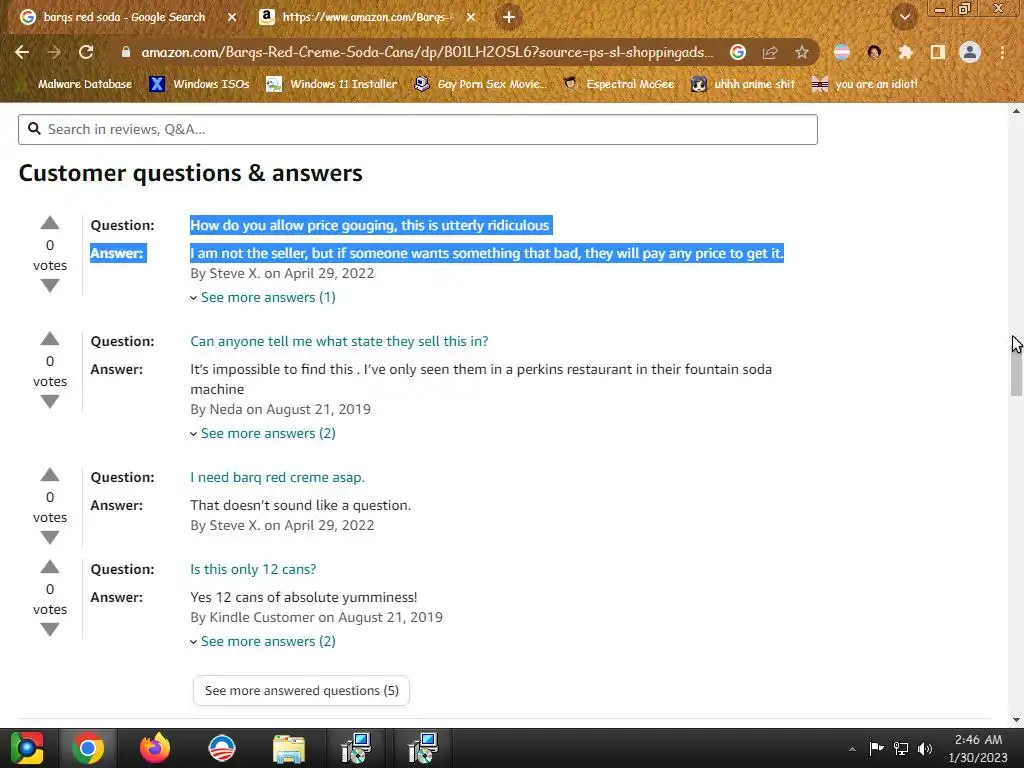Screen dimensions: 1024x768
Task: Click the Customer questions & answers heading
Action: point(190,173)
